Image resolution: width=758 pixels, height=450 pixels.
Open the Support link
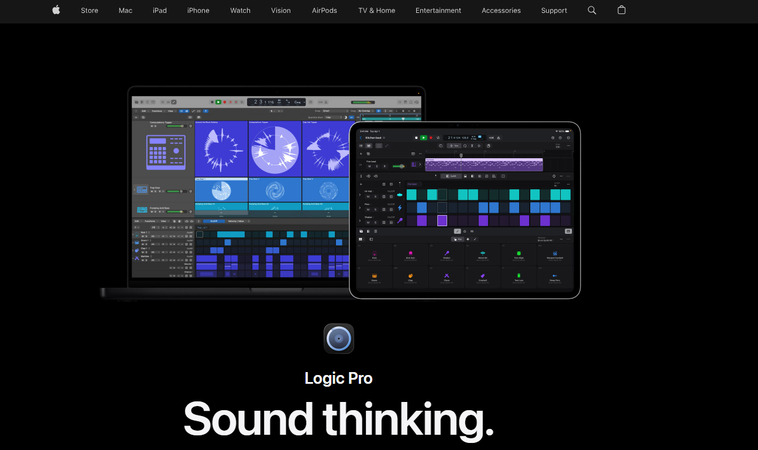[x=554, y=10]
